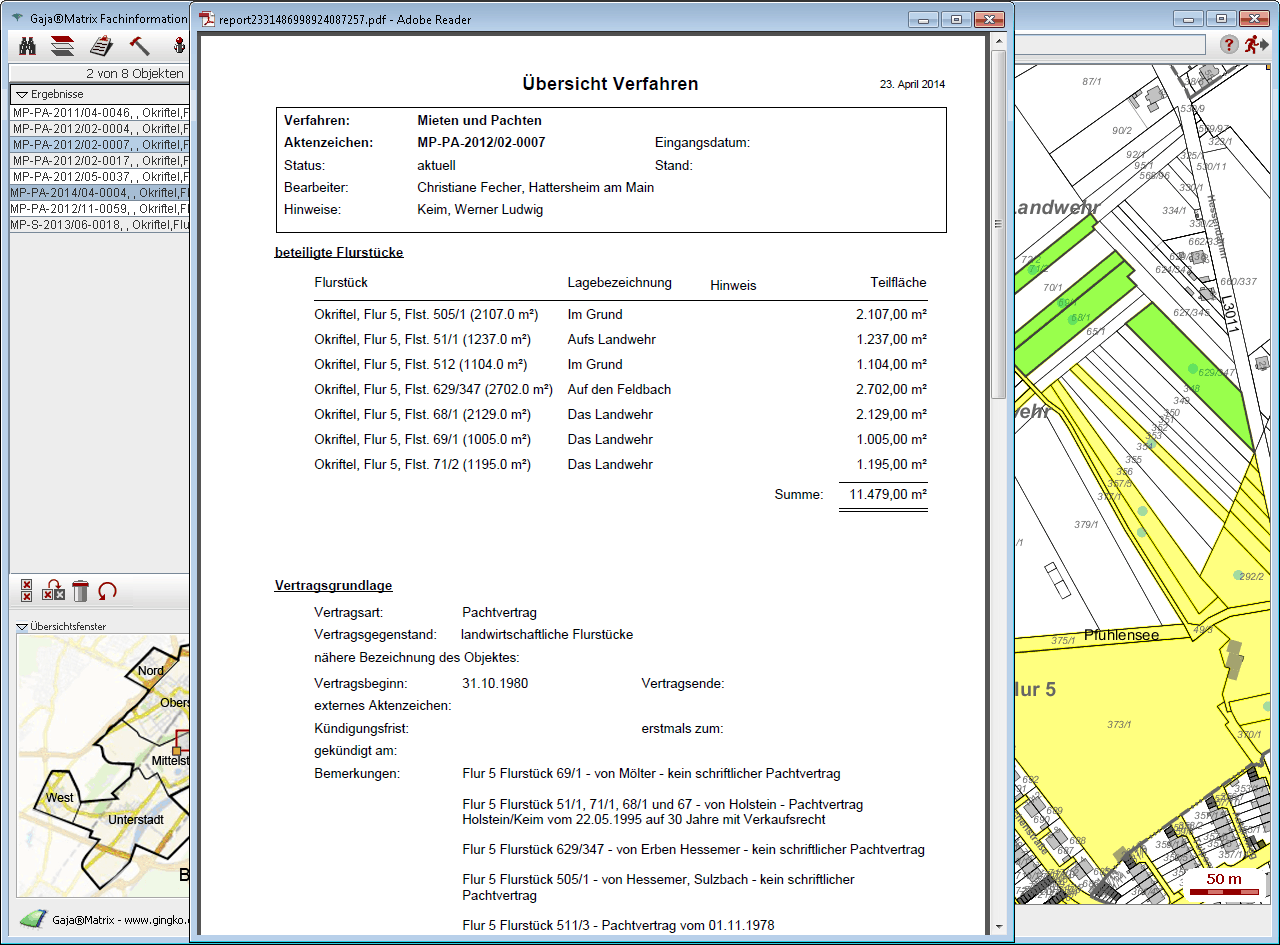Image resolution: width=1280 pixels, height=945 pixels.
Task: Open the layers stack tool
Action: (63, 45)
